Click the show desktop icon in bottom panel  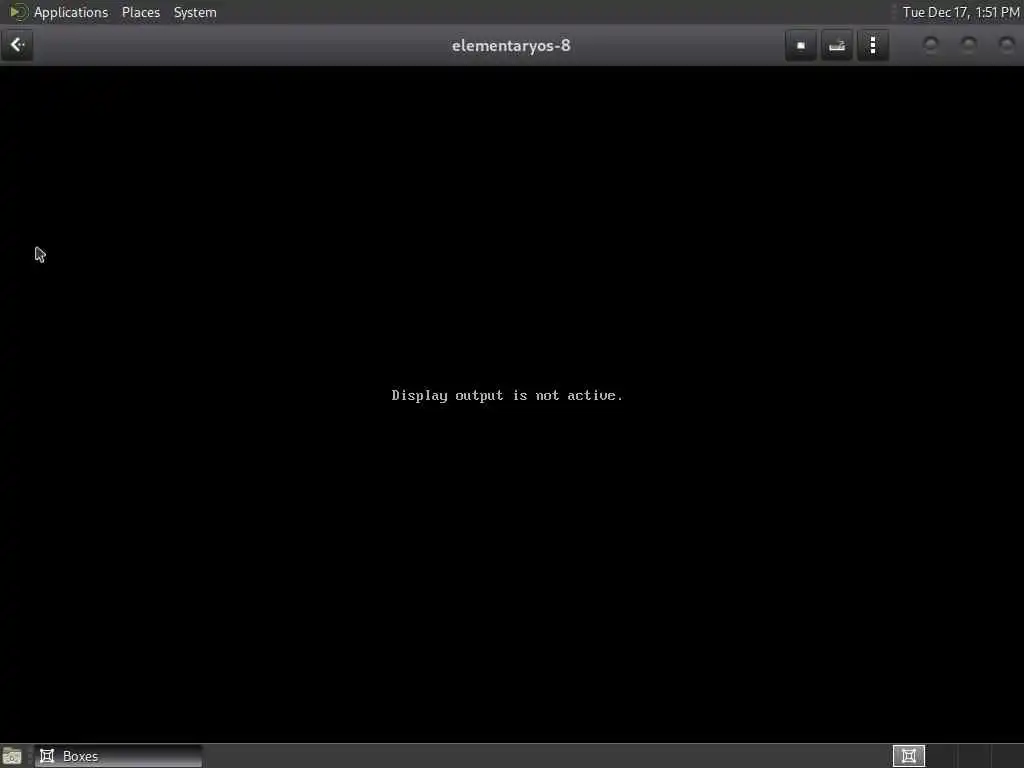tap(12, 756)
